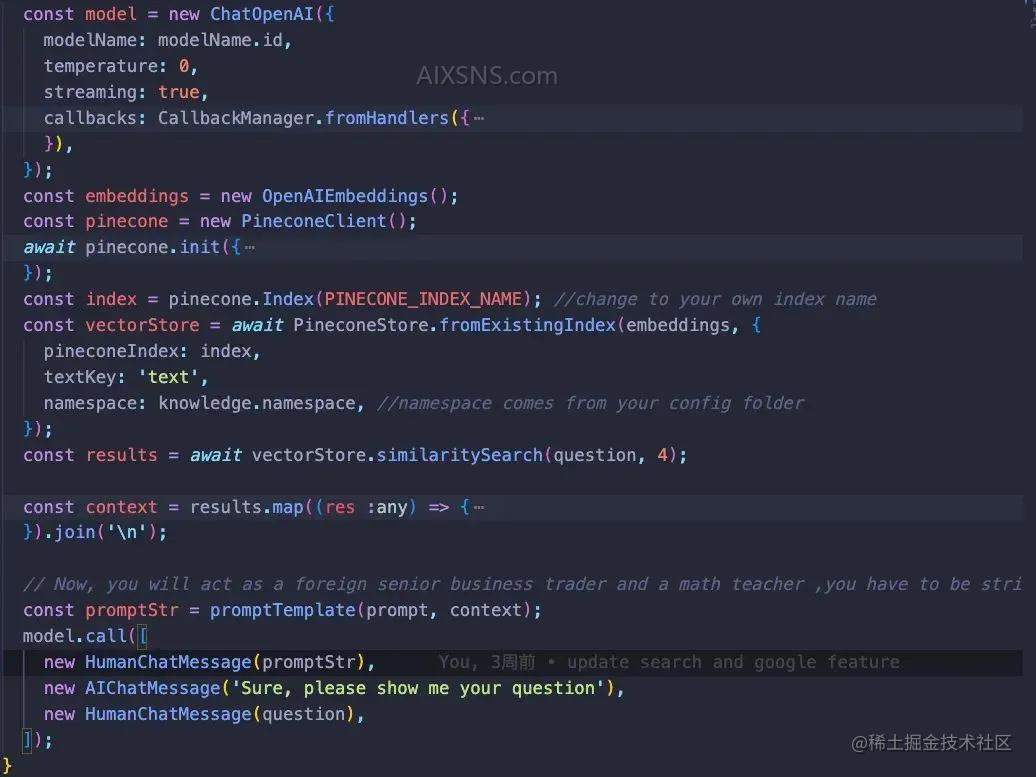The height and width of the screenshot is (777, 1036).
Task: Click the model.call opening bracket
Action: coord(143,636)
